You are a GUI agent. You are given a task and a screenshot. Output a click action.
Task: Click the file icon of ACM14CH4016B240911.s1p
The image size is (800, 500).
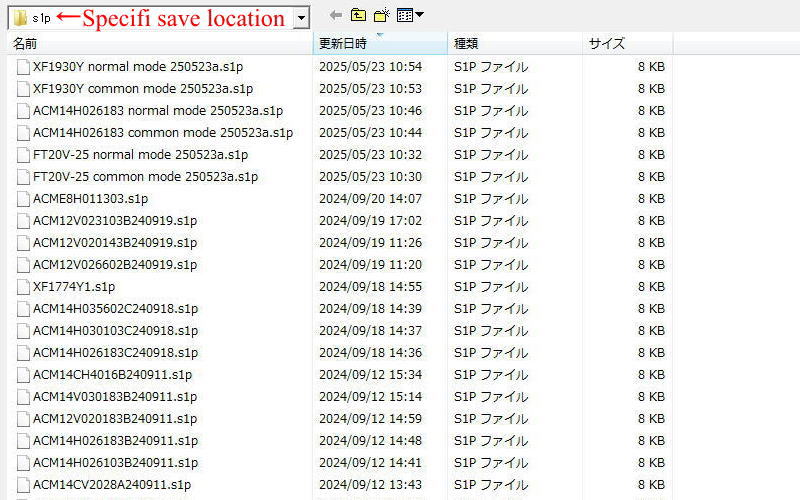pos(23,374)
